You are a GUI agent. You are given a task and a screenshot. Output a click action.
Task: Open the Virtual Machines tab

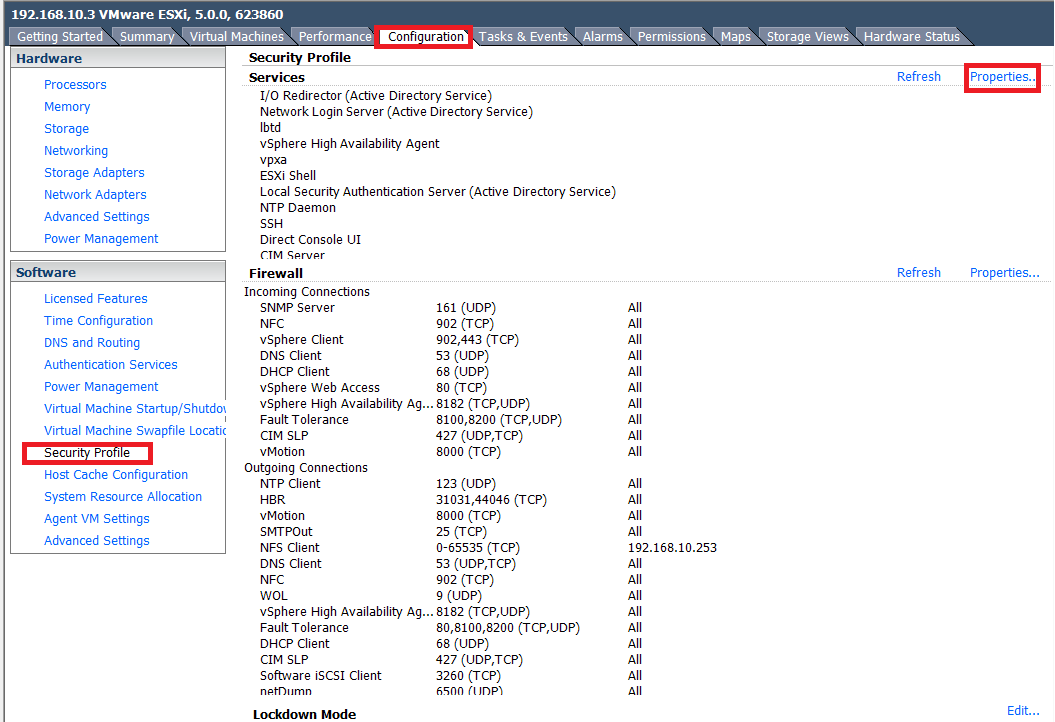[x=237, y=36]
